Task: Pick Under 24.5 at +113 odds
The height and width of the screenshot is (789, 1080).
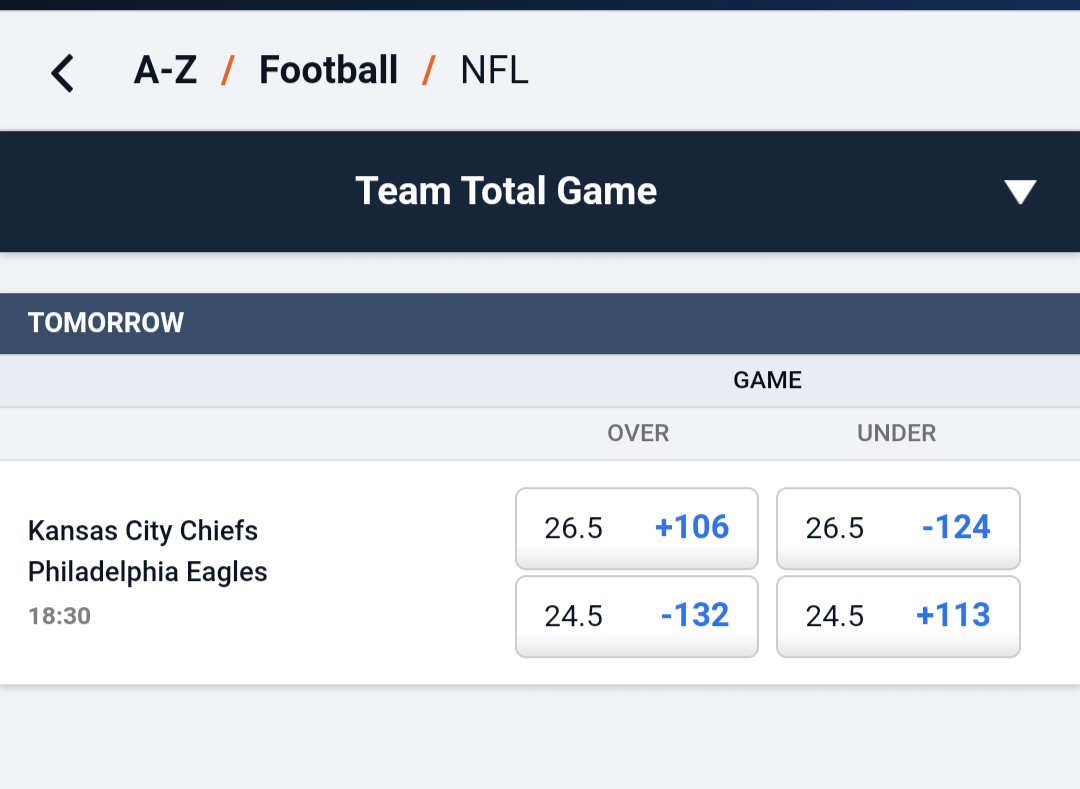Action: [898, 616]
